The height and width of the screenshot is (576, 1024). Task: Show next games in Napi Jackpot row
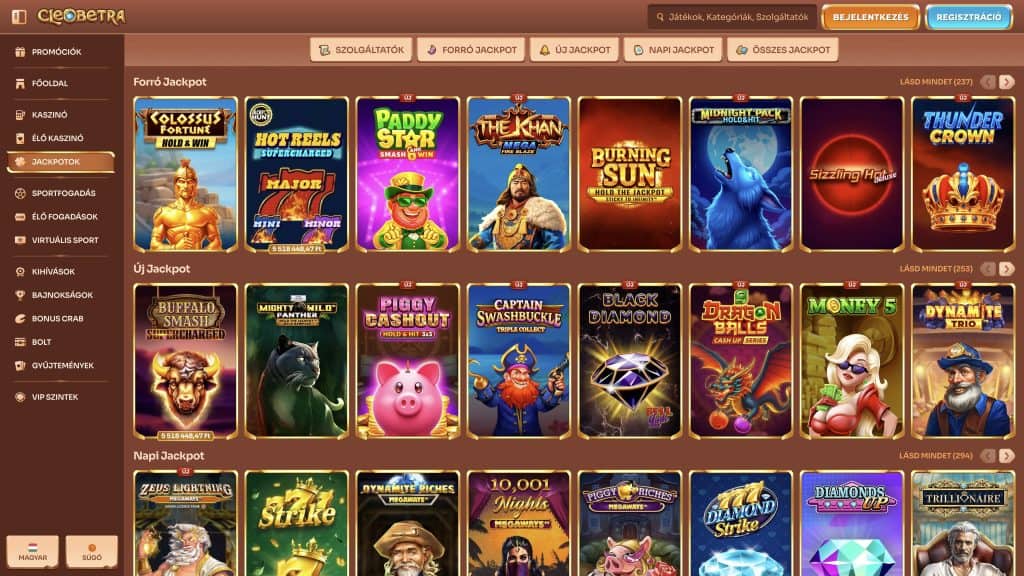[1006, 455]
